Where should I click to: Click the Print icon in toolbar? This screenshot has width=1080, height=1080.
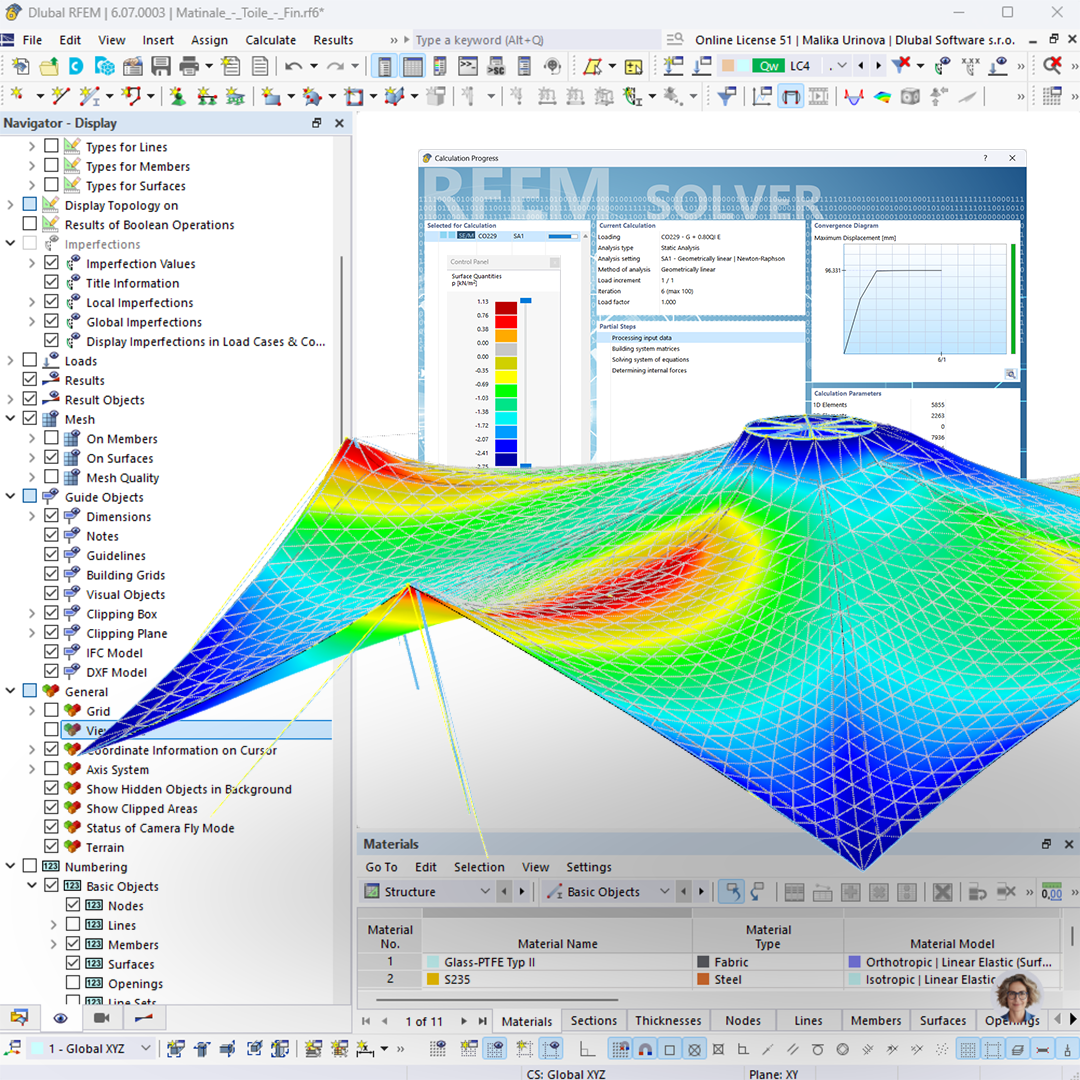pos(189,67)
